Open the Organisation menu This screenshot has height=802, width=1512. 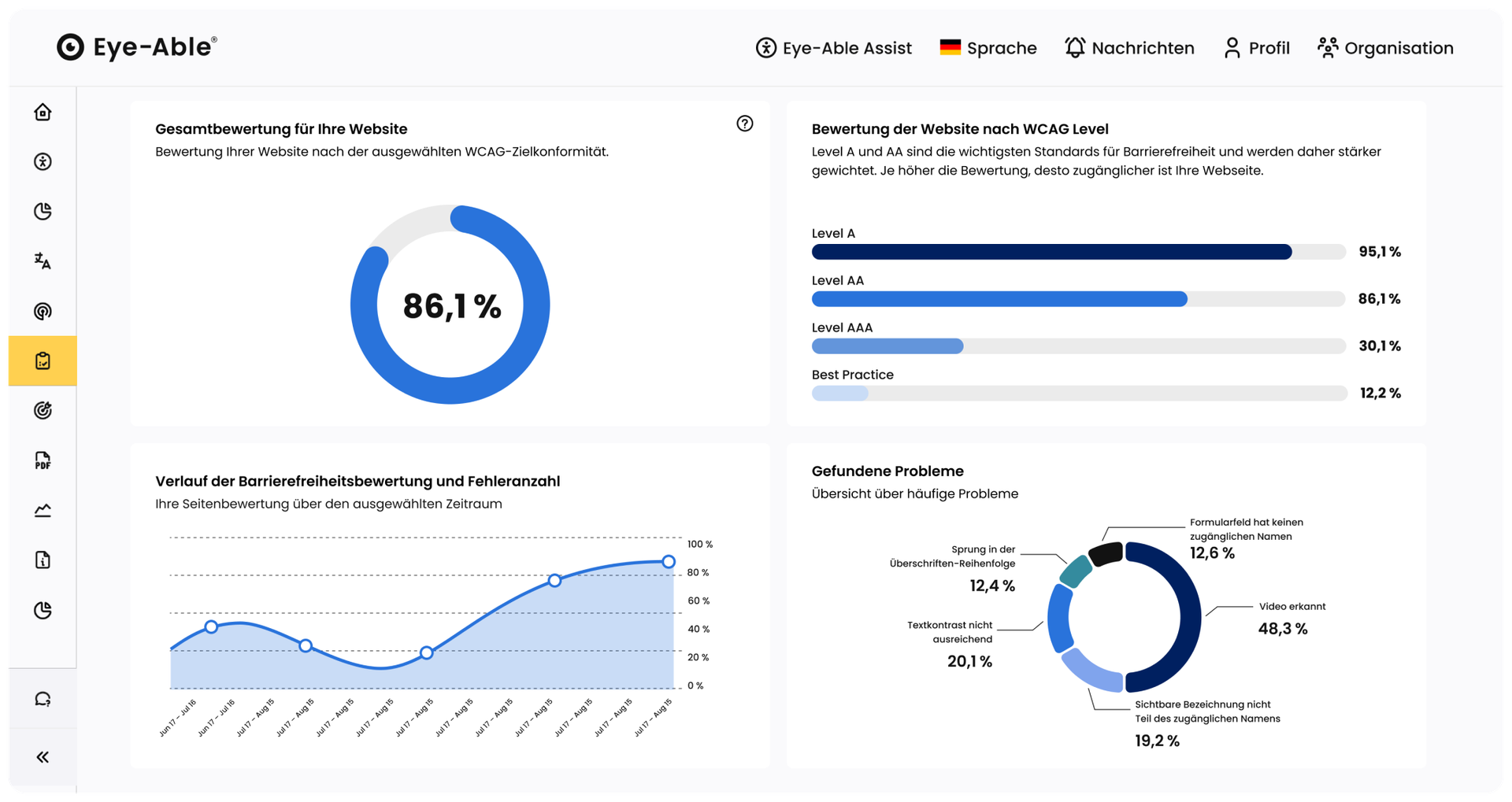click(1385, 48)
